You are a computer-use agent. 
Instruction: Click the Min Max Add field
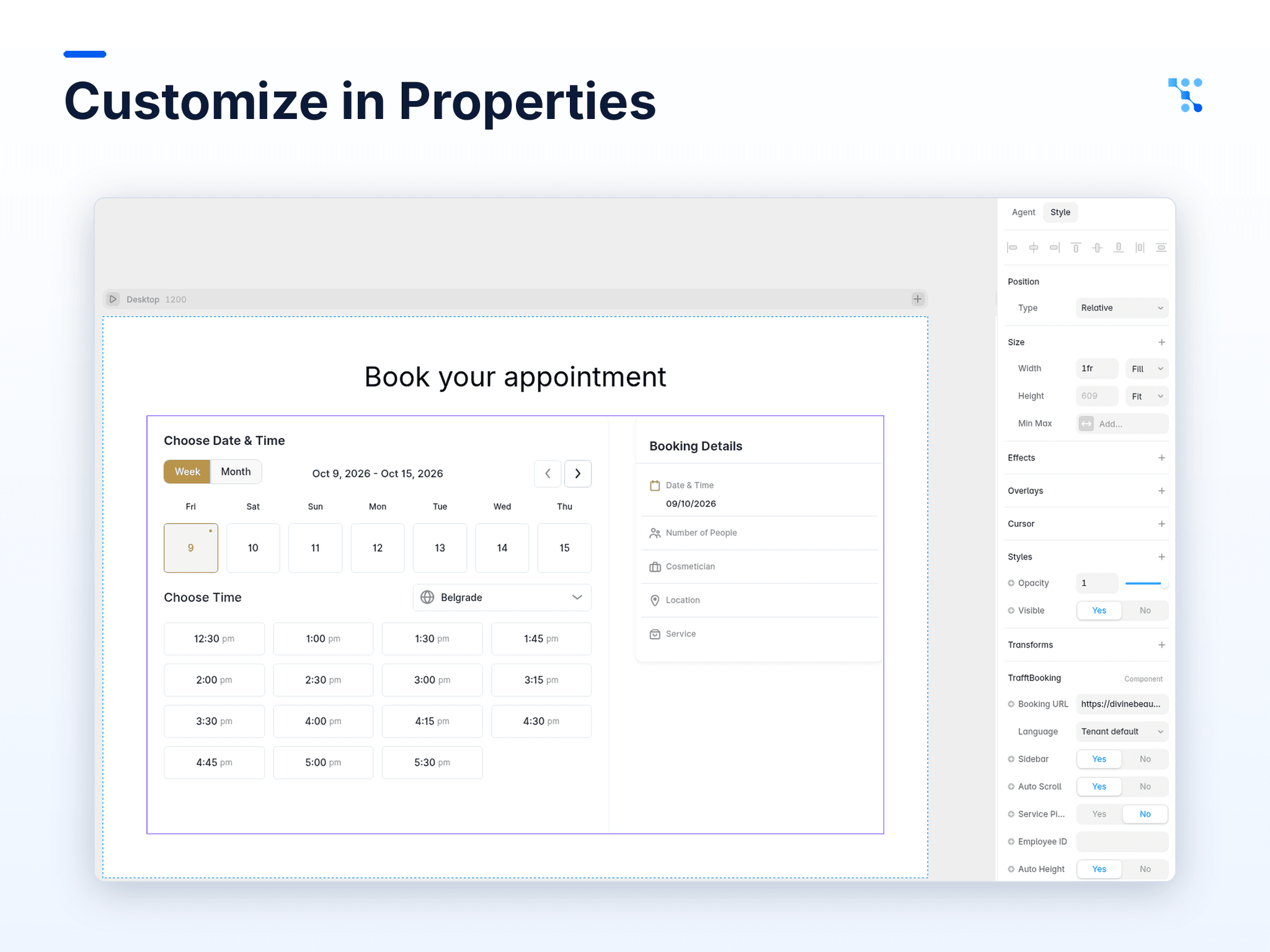pyautogui.click(x=1122, y=424)
